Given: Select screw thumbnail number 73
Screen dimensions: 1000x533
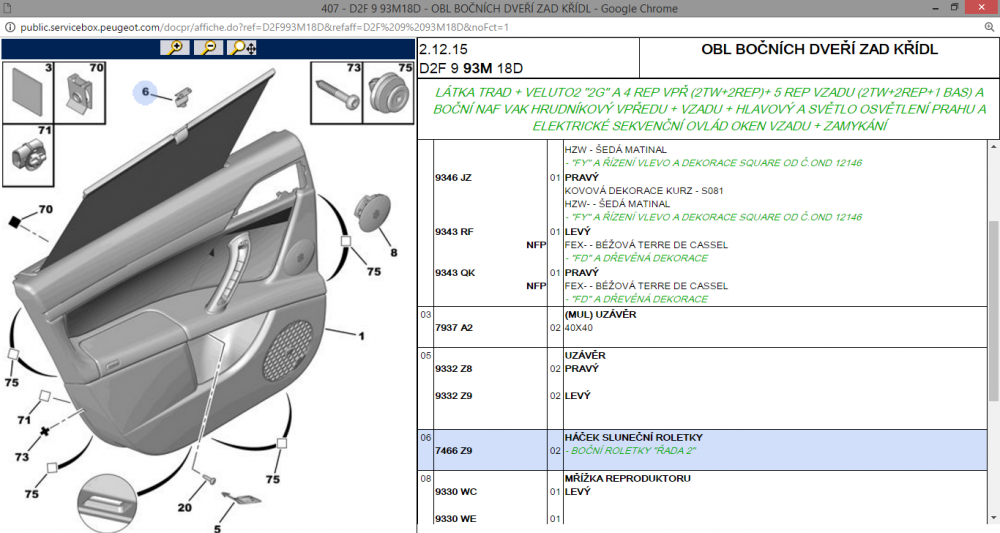Looking at the screenshot, I should tap(336, 92).
